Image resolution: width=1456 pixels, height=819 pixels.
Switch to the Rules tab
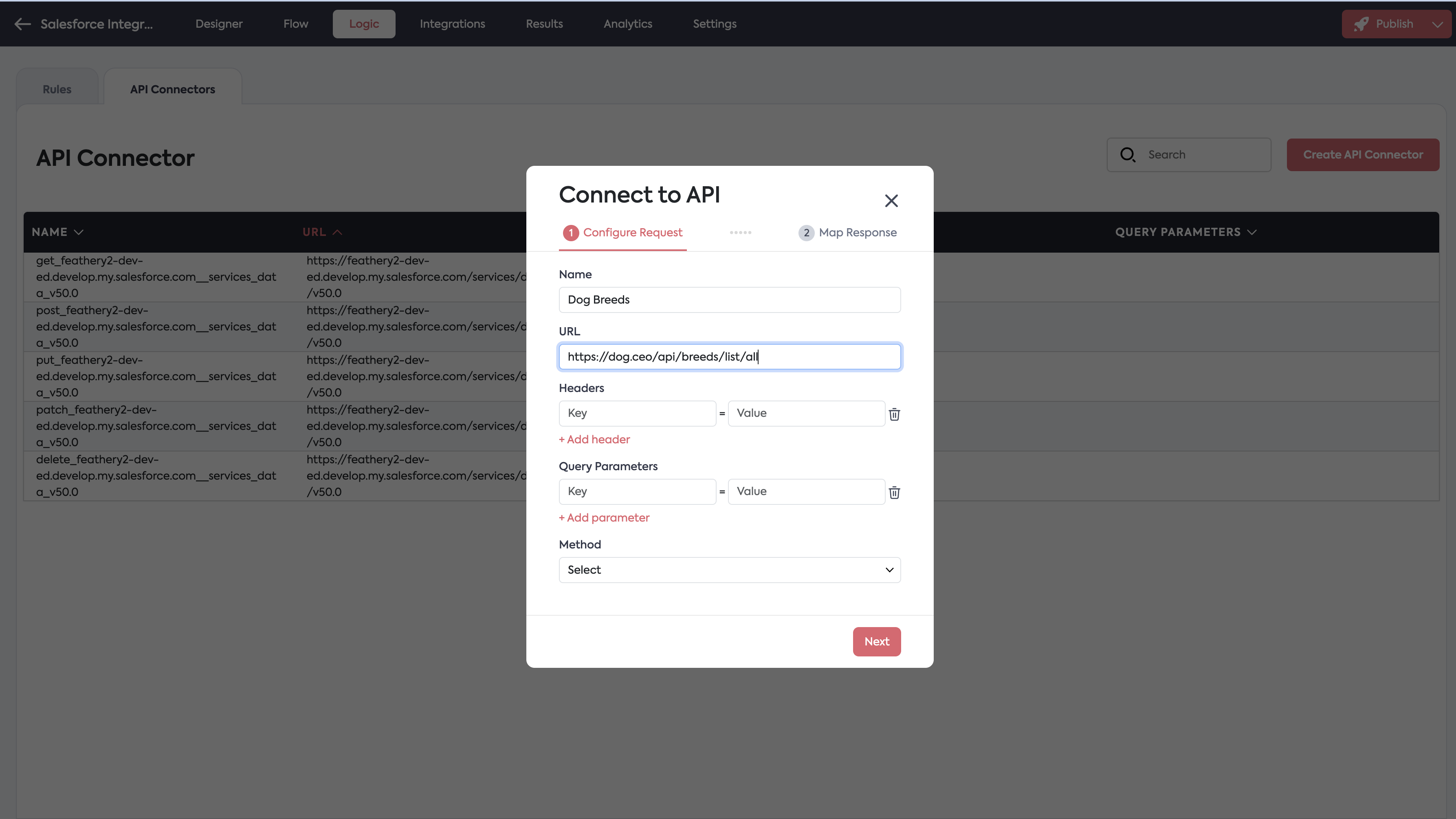57,89
